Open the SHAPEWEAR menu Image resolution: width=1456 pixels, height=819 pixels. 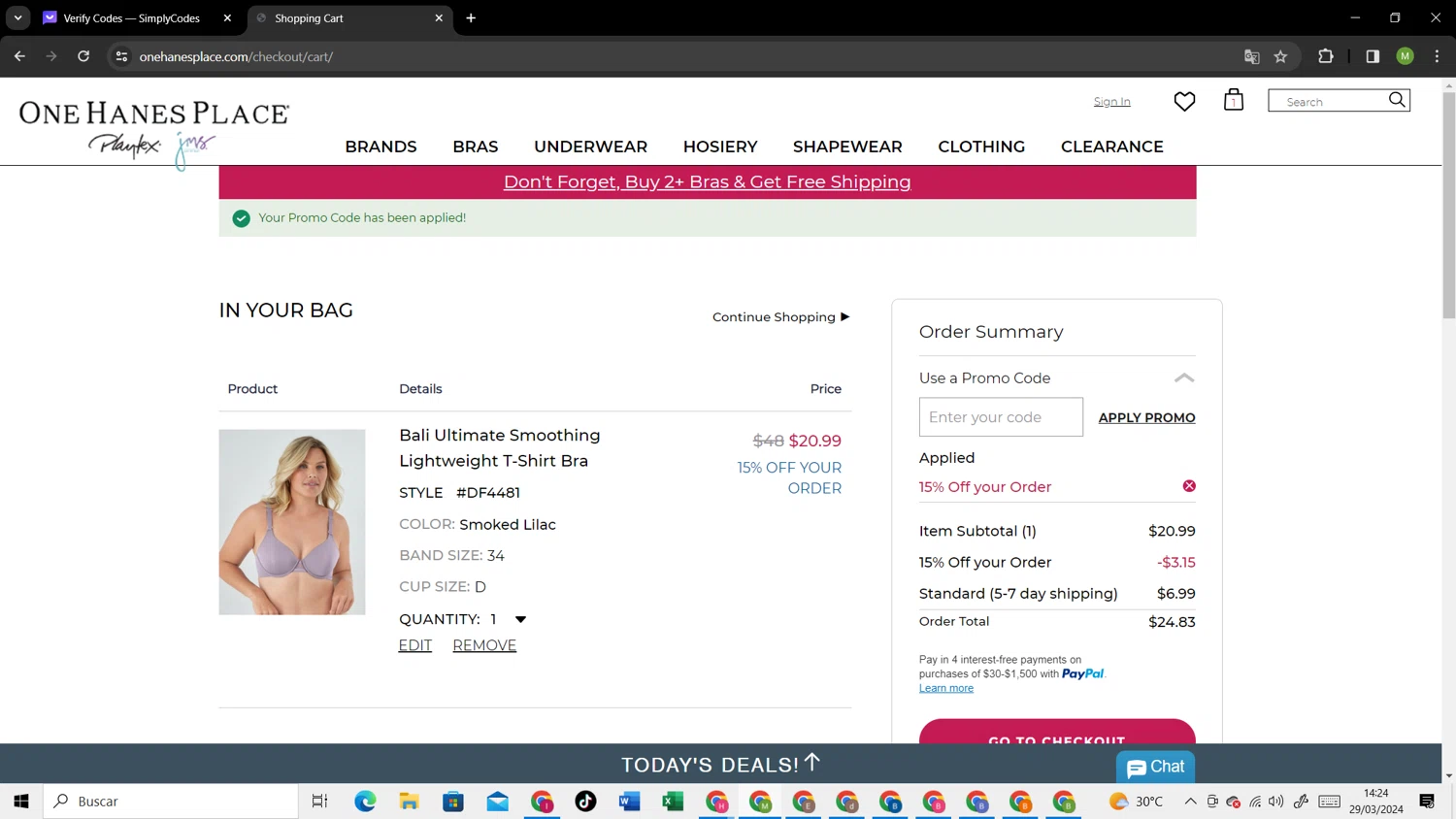point(847,147)
